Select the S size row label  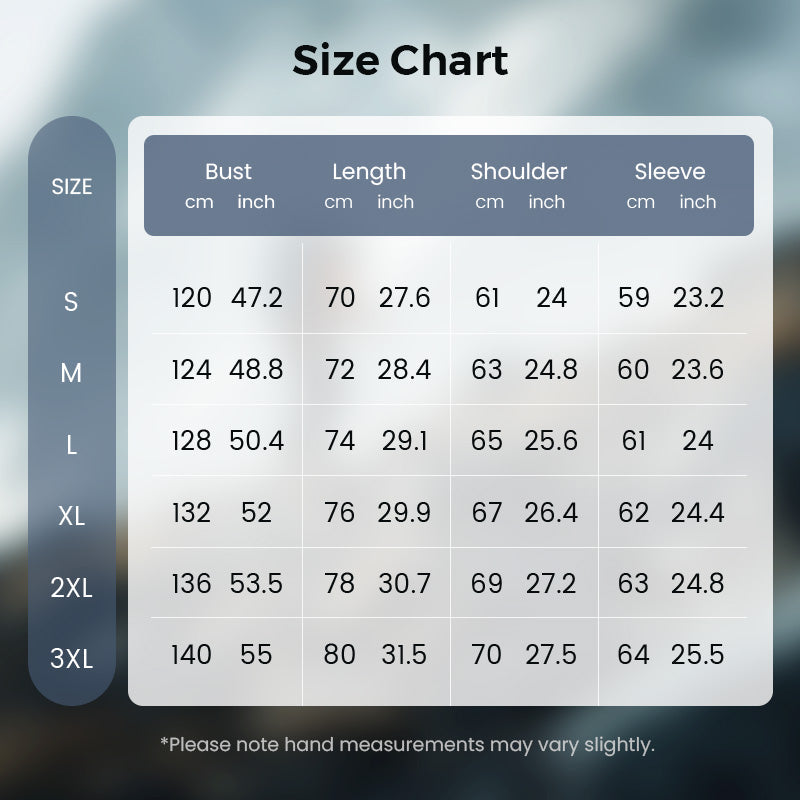point(71,302)
